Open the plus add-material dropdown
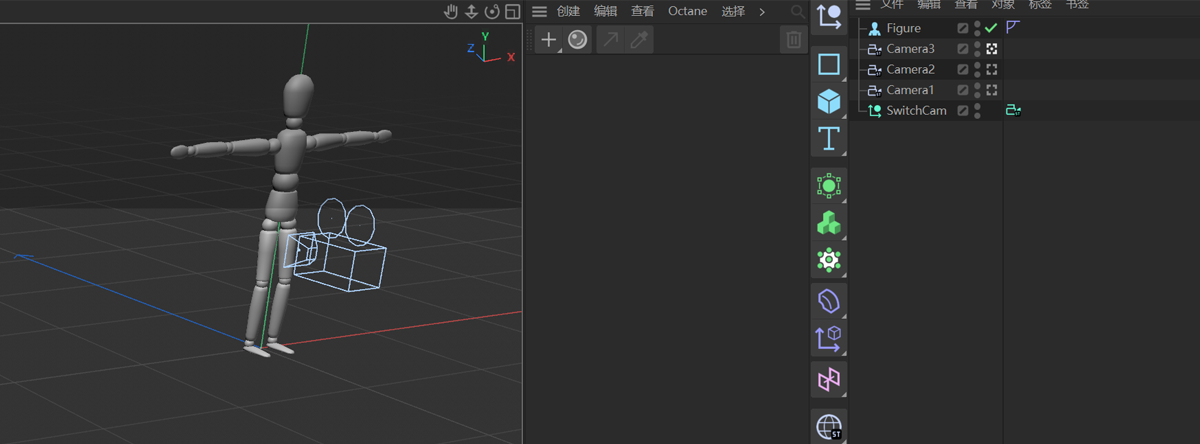 coord(548,39)
